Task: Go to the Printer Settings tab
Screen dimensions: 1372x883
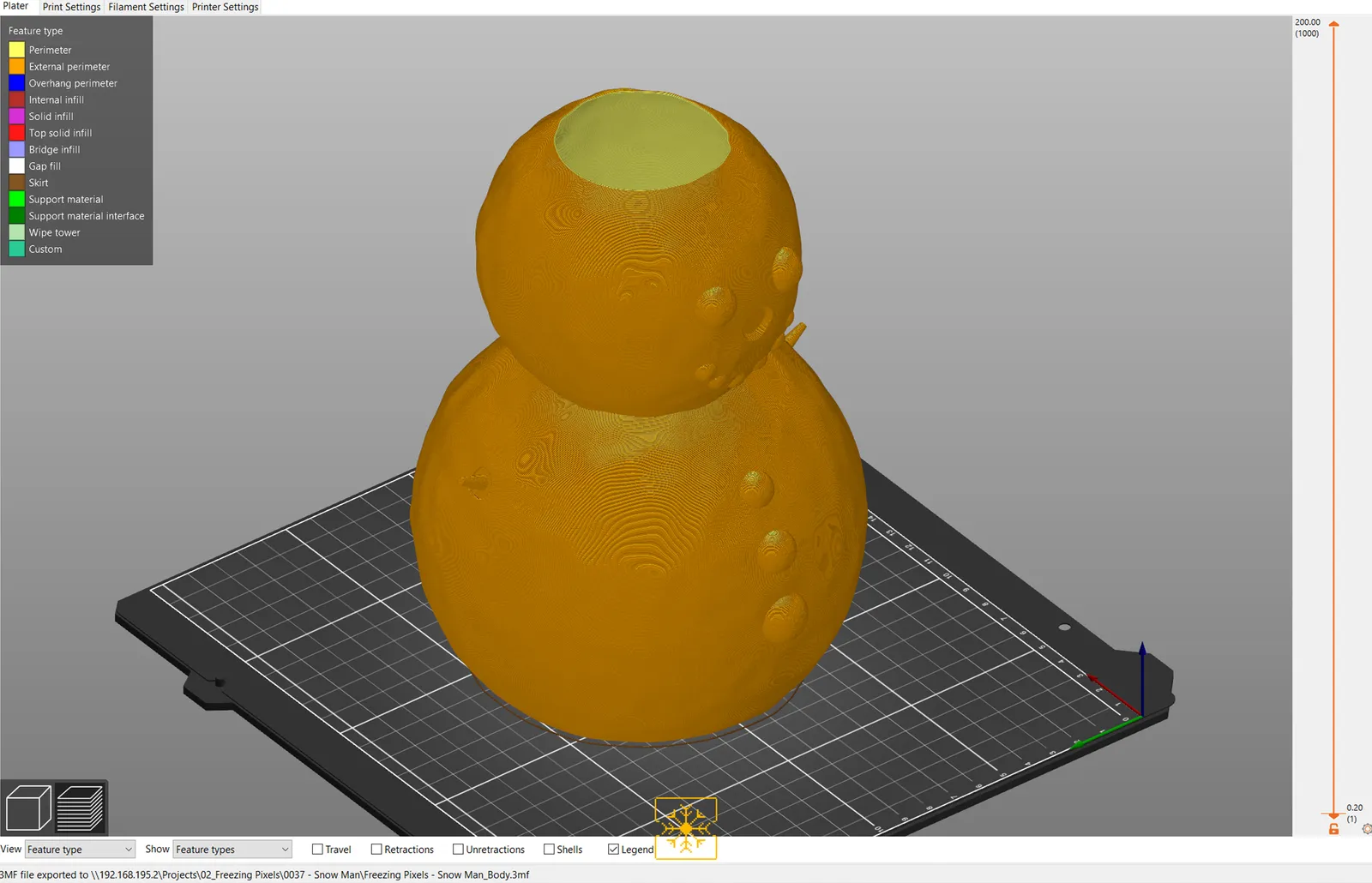Action: (225, 7)
